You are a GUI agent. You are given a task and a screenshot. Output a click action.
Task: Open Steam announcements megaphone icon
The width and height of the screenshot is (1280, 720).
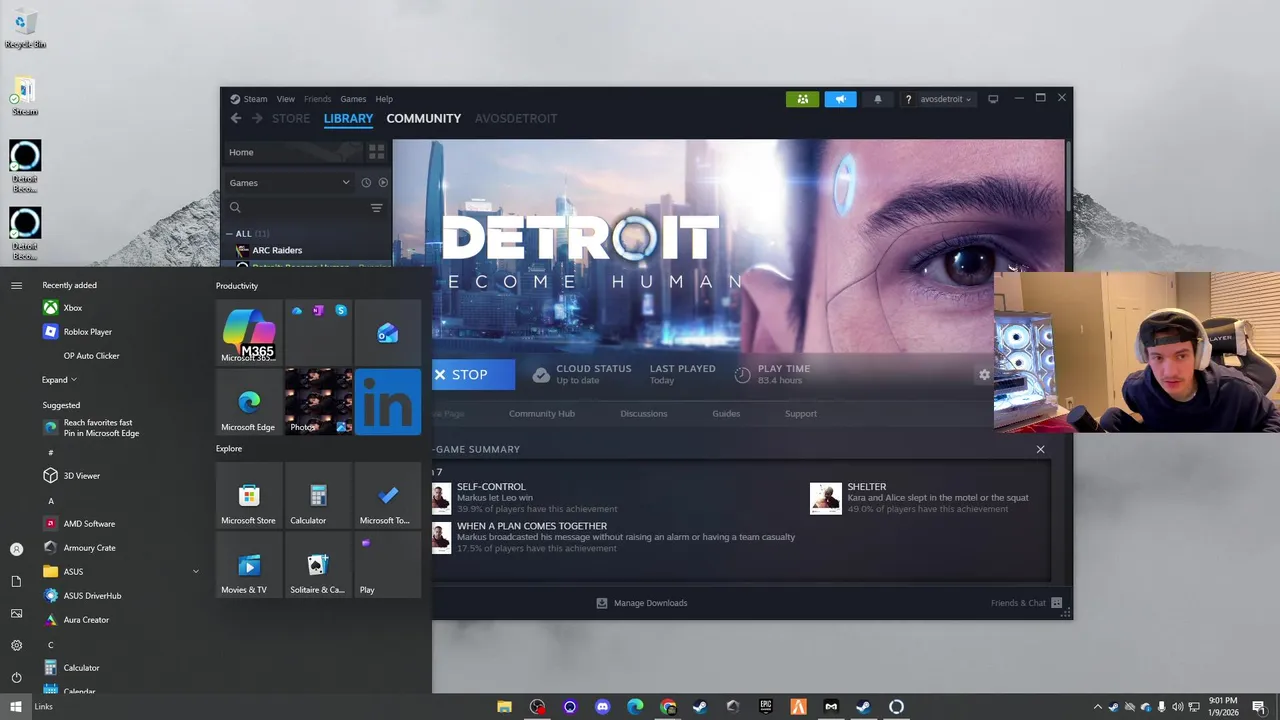coord(840,99)
